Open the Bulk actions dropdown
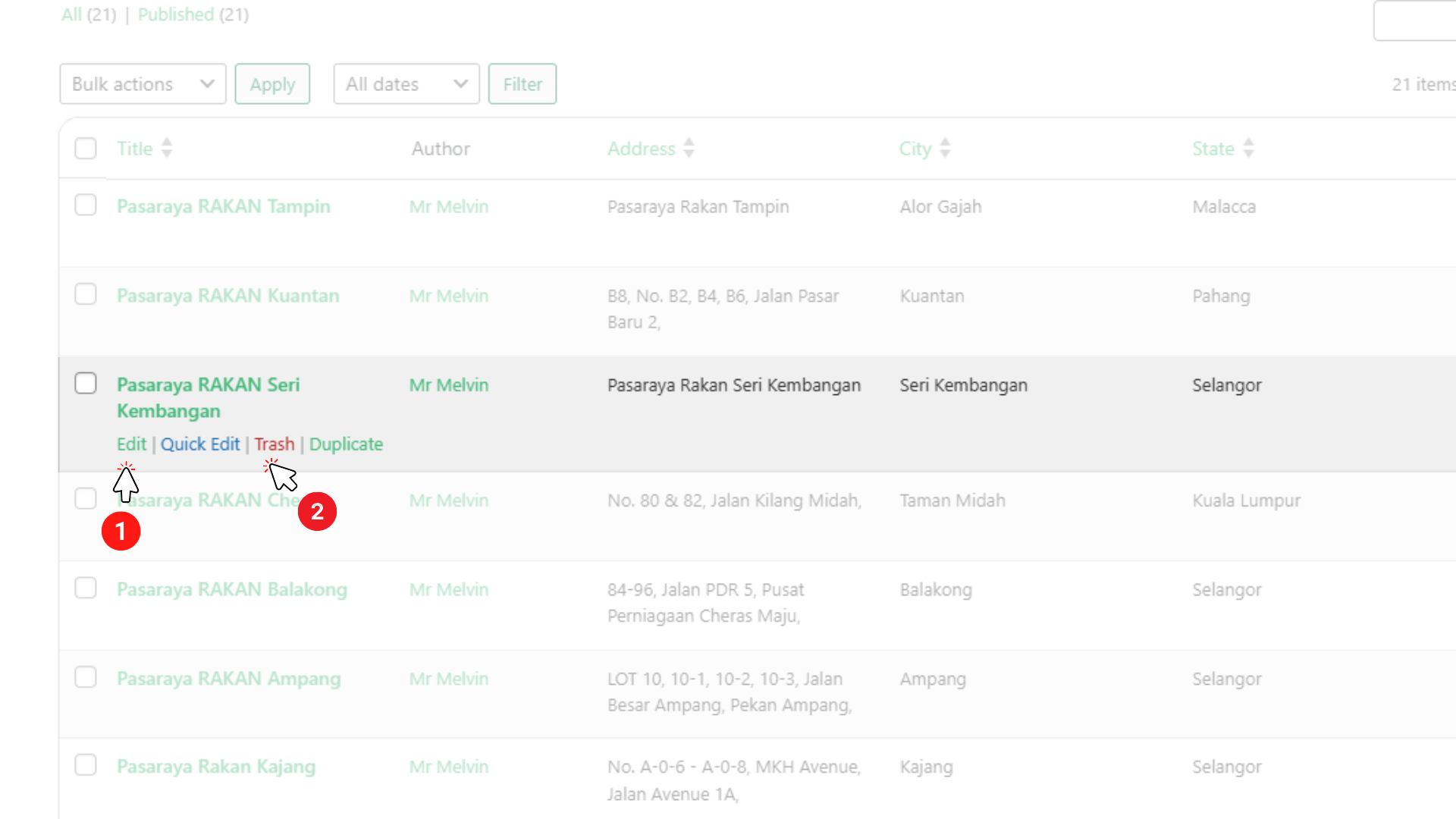 143,84
